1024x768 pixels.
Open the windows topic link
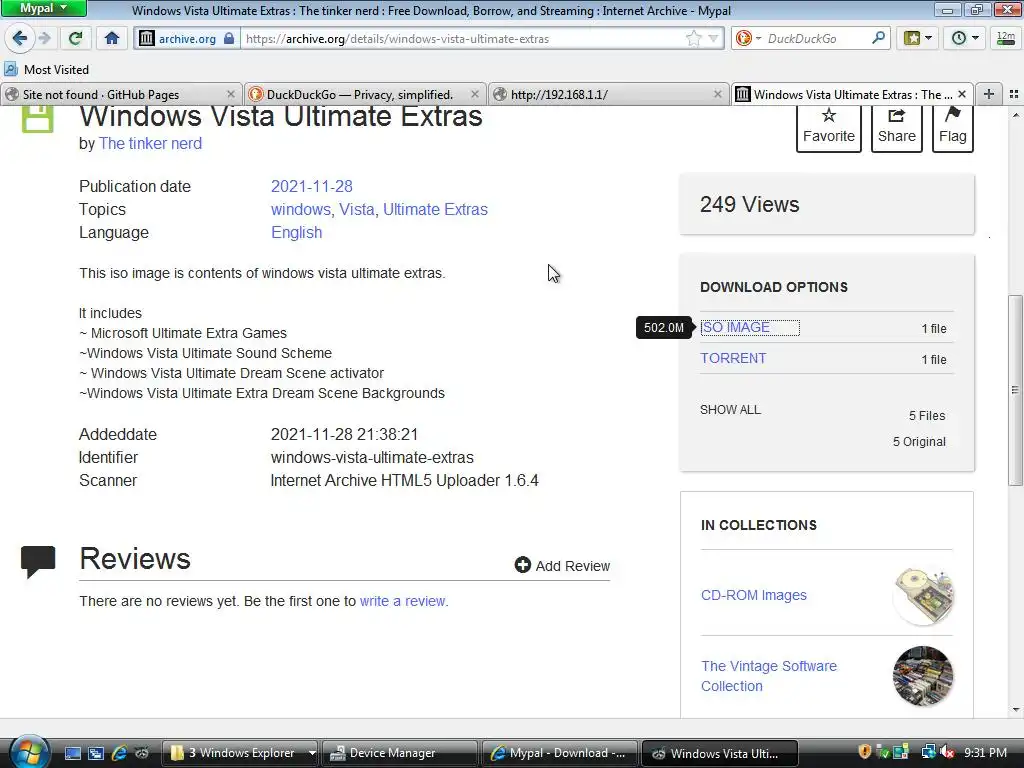[300, 209]
